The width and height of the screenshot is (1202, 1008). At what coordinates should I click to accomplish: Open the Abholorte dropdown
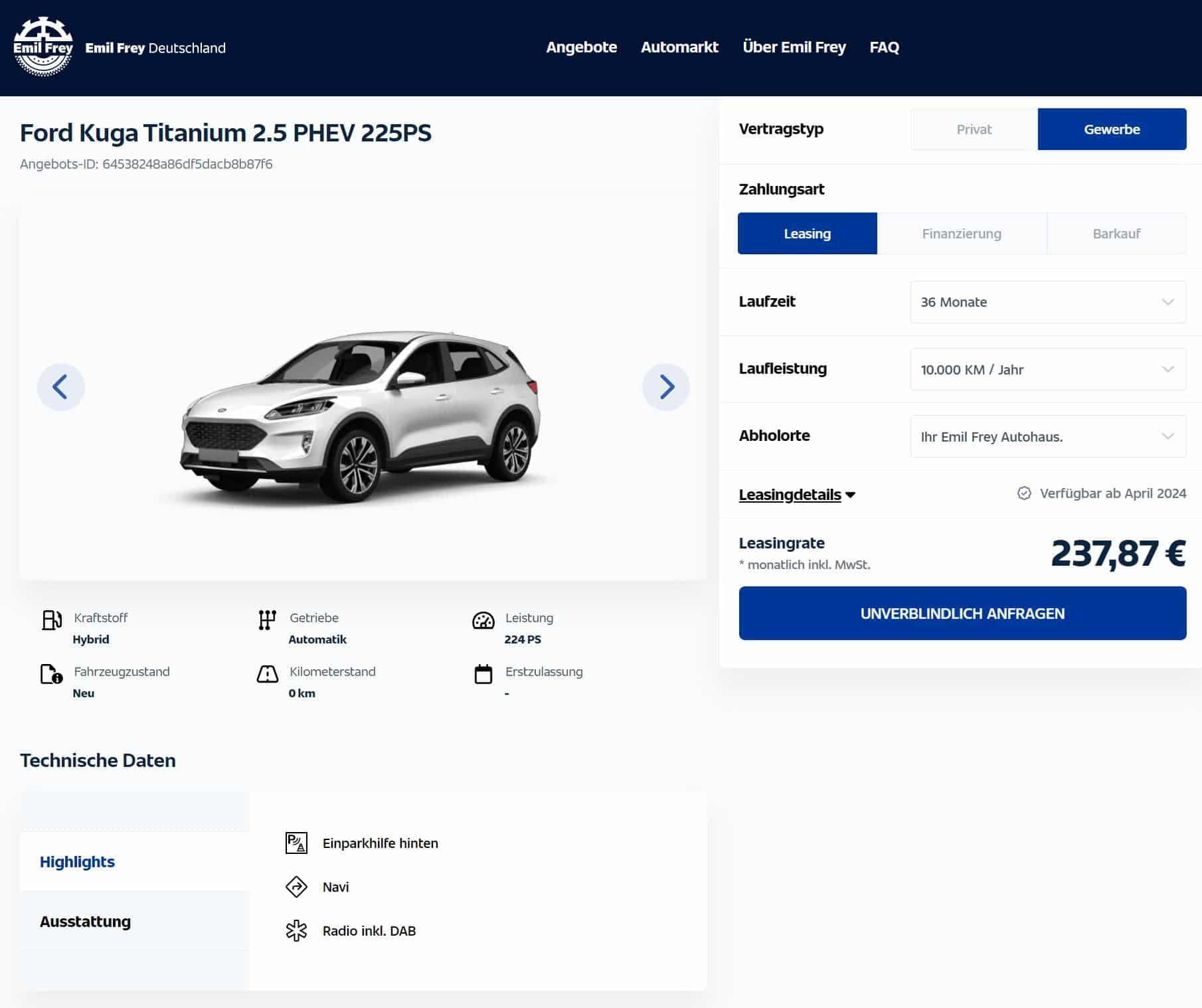pyautogui.click(x=1048, y=436)
